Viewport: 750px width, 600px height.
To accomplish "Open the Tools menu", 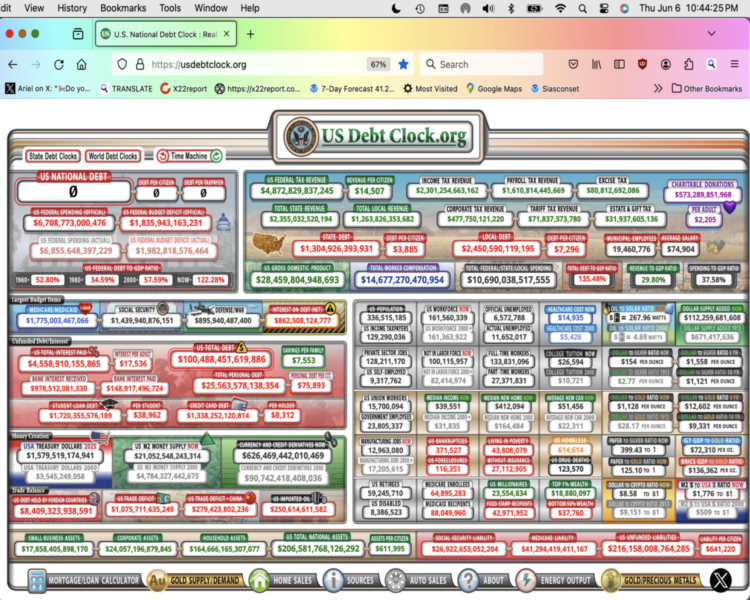I will coord(170,8).
